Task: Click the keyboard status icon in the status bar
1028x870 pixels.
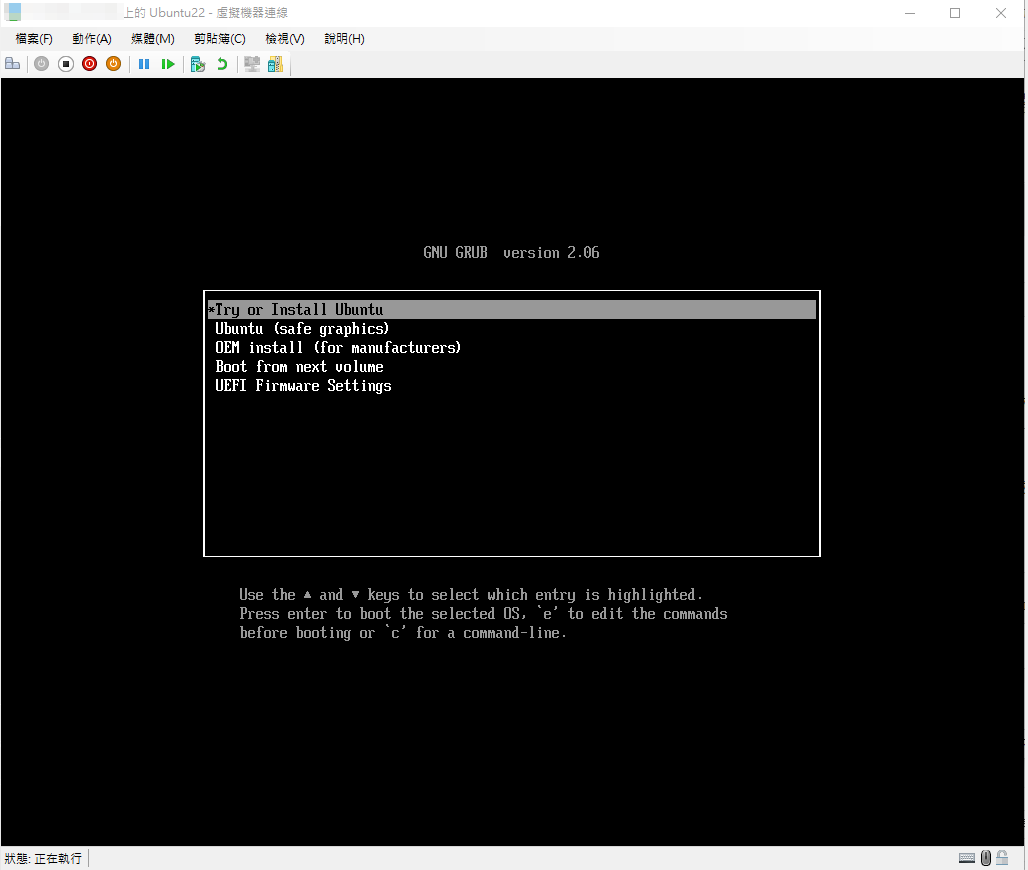Action: [x=966, y=858]
